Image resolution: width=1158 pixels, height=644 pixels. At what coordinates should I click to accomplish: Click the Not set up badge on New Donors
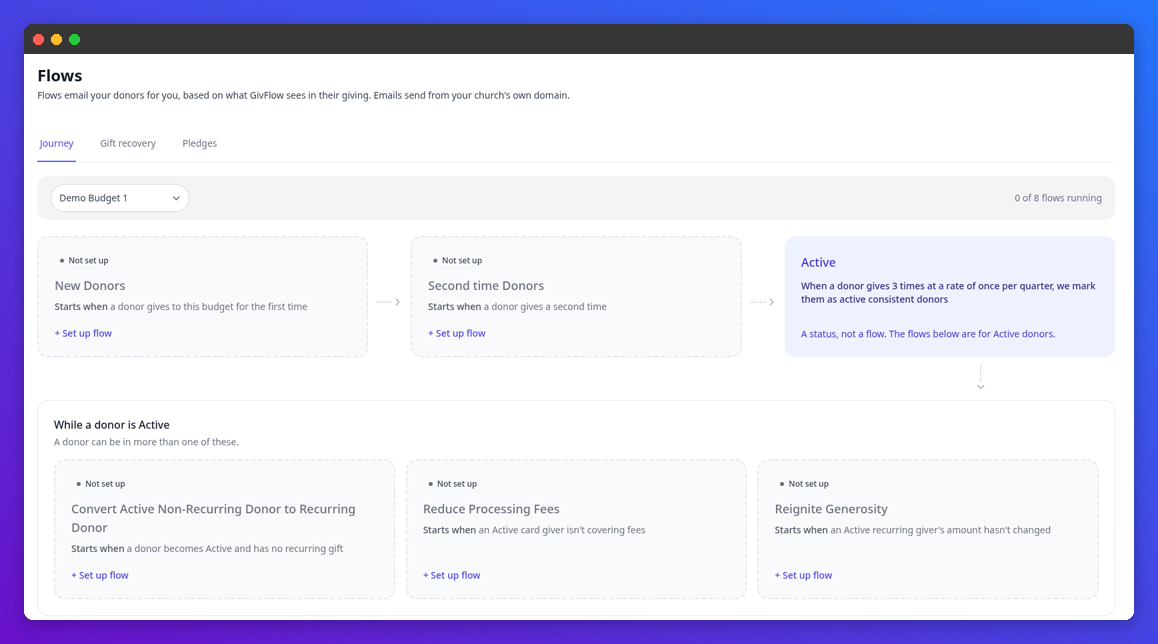point(83,261)
